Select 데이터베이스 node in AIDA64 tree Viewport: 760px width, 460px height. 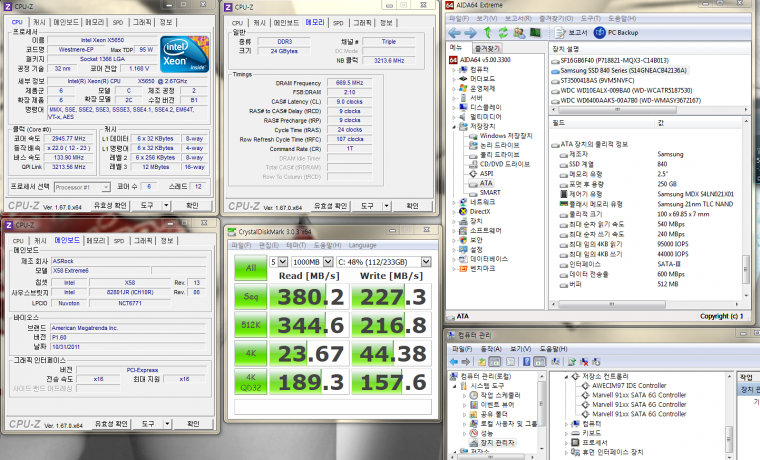(489, 259)
